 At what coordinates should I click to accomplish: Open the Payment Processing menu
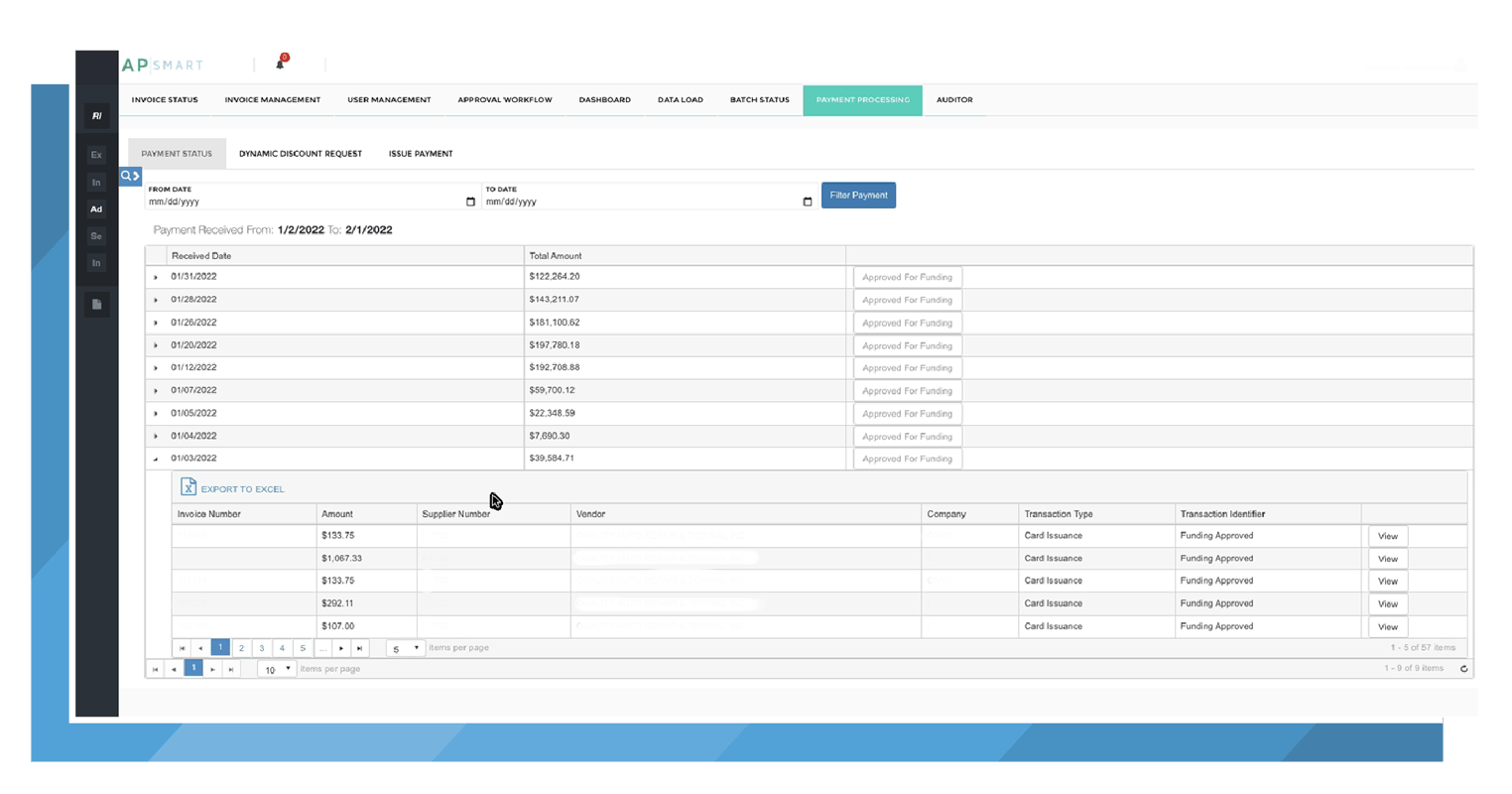862,99
